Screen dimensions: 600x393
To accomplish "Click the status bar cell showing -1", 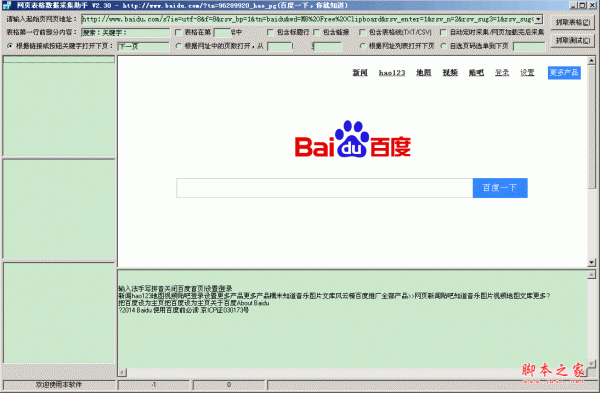I will pyautogui.click(x=153, y=385).
